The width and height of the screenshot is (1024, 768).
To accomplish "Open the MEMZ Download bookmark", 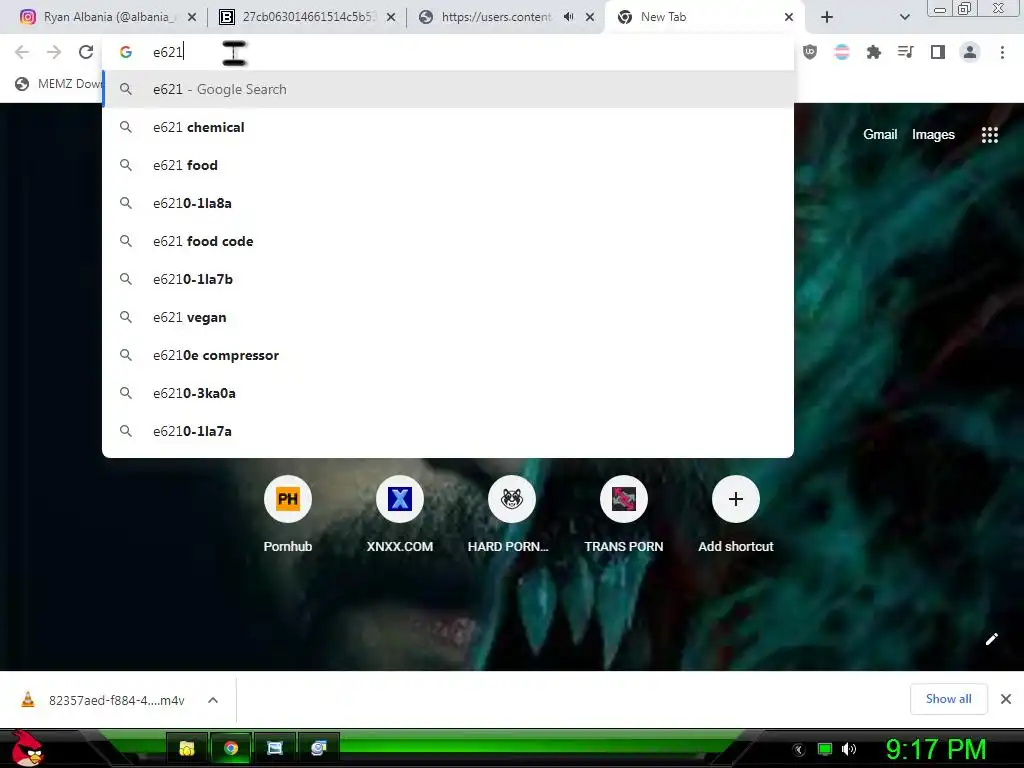I will point(59,84).
